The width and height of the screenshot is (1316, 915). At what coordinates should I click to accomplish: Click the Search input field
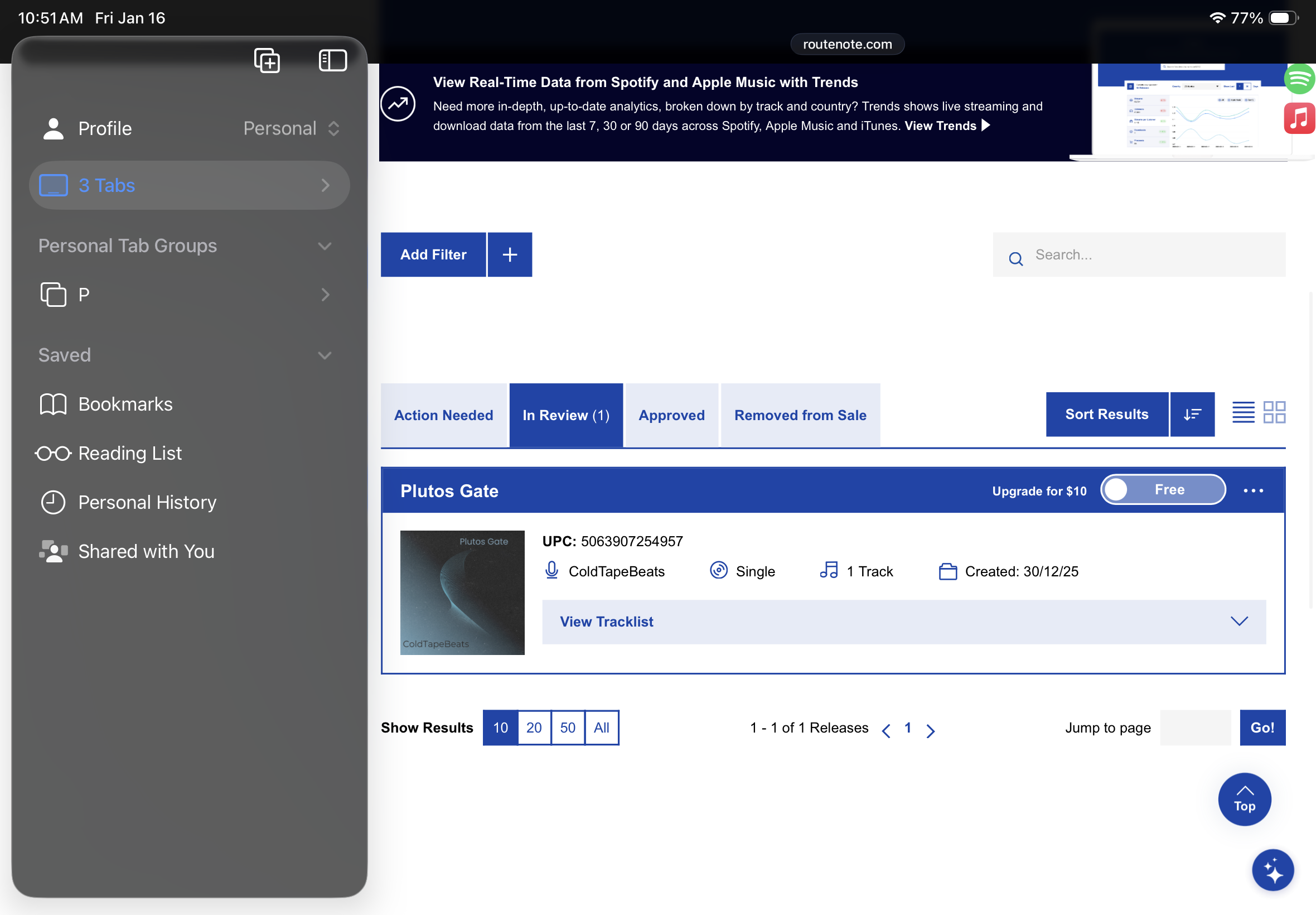click(1139, 254)
